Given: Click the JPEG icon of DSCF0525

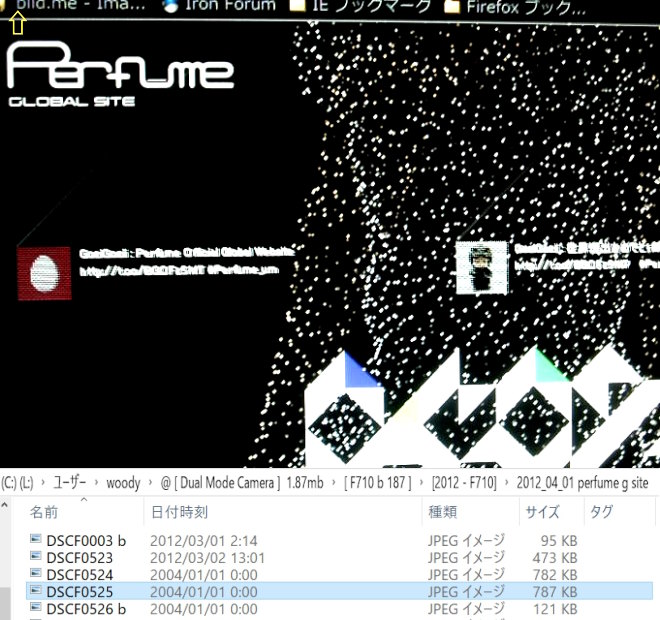Looking at the screenshot, I should point(36,590).
